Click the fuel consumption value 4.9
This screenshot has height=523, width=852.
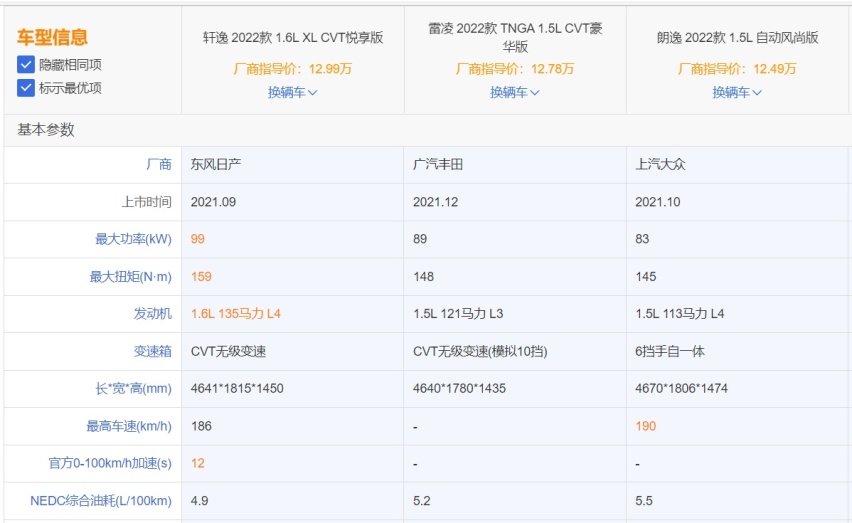pyautogui.click(x=199, y=501)
